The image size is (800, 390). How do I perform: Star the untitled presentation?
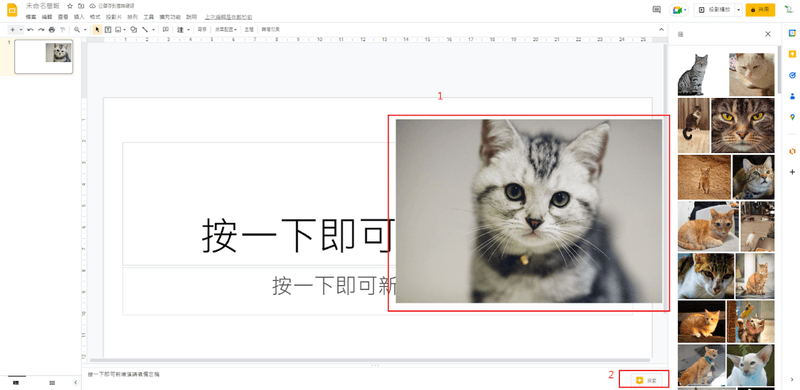(70, 6)
